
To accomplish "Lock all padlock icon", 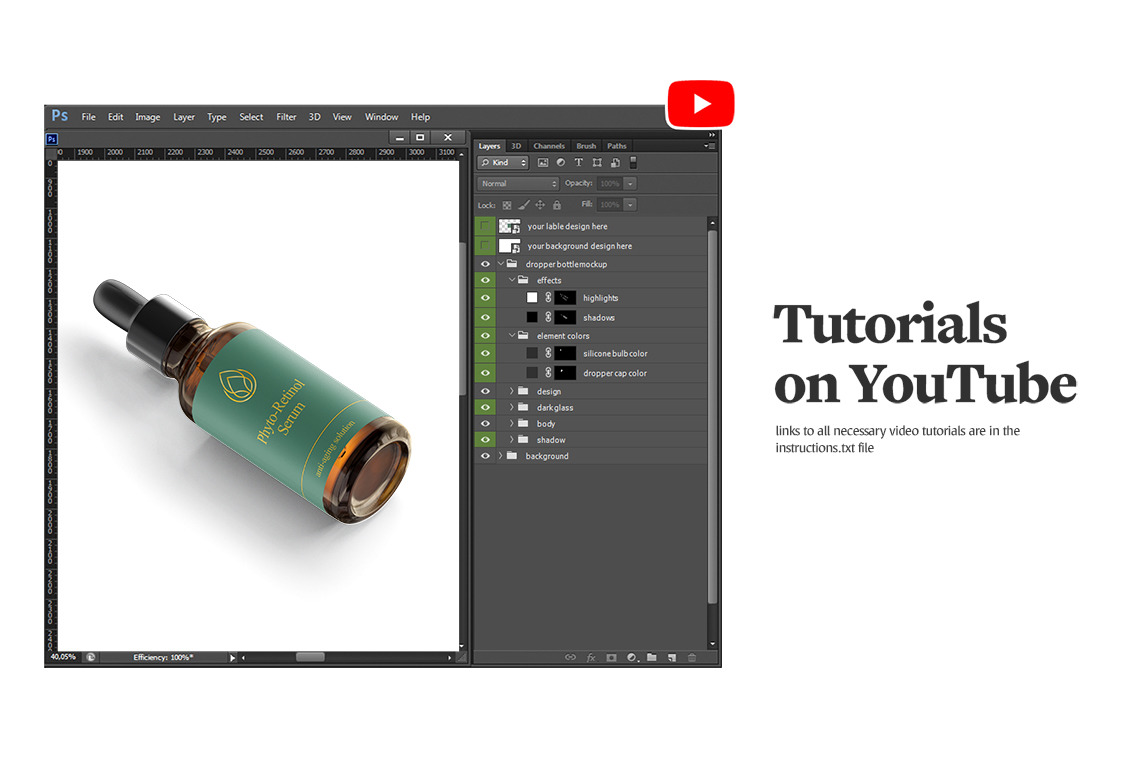I will pos(557,205).
